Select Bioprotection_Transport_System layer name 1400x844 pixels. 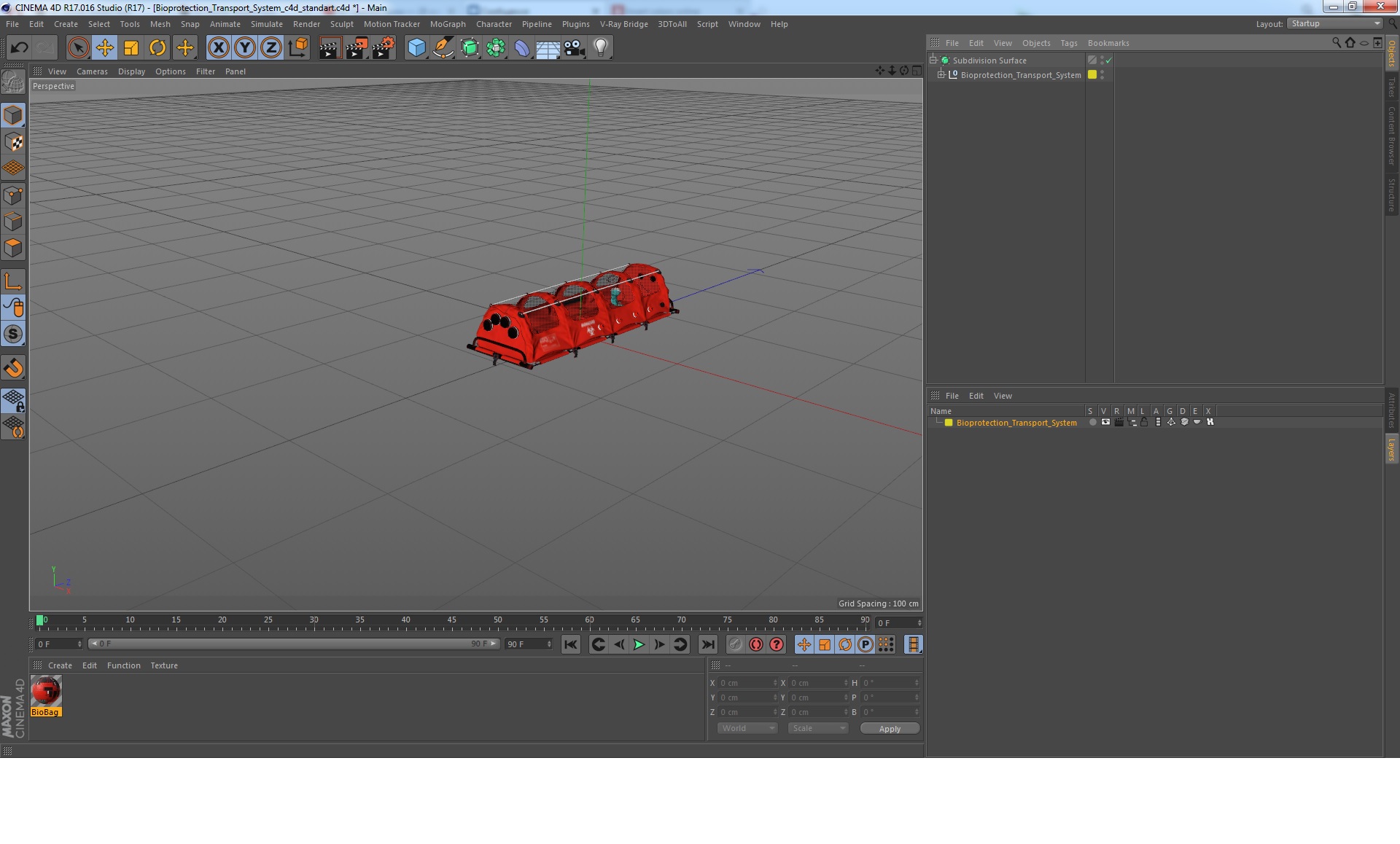click(1016, 423)
